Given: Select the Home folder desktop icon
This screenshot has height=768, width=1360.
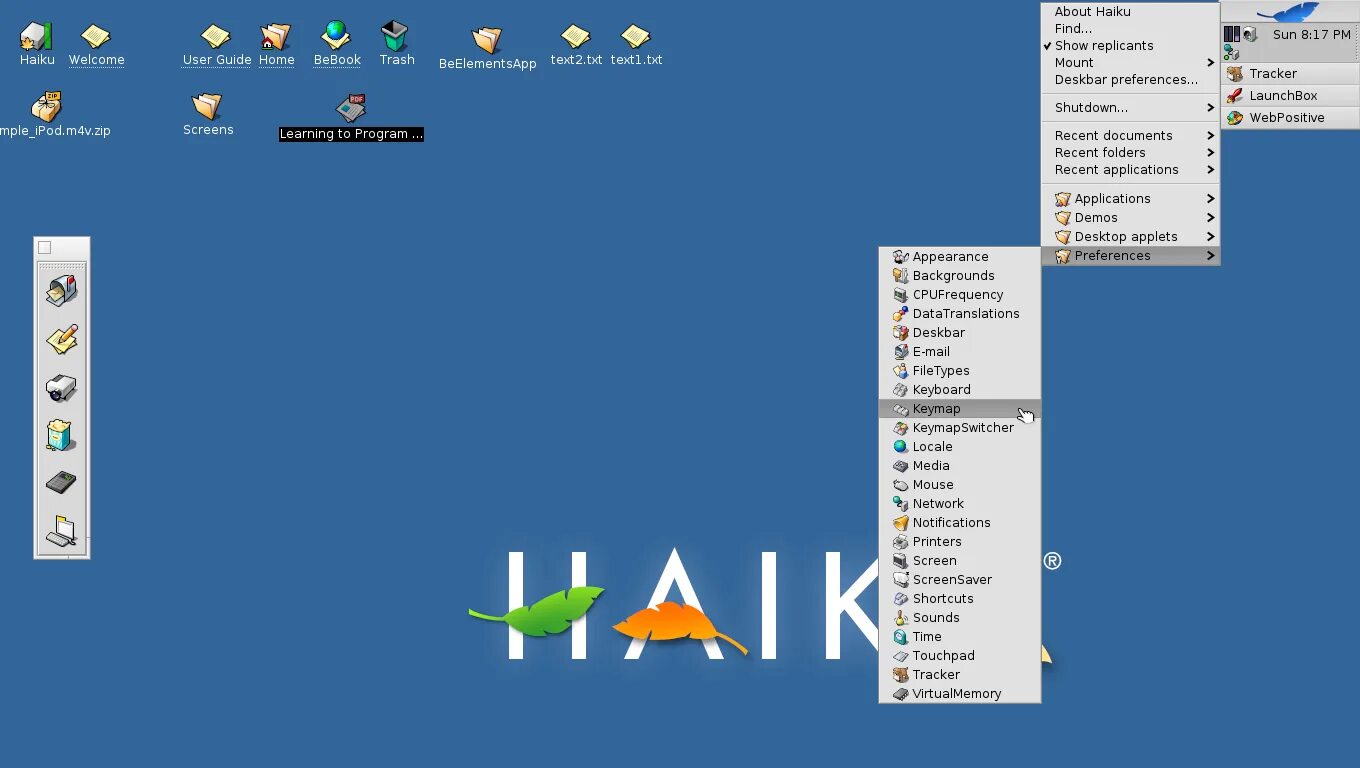Looking at the screenshot, I should coord(275,37).
